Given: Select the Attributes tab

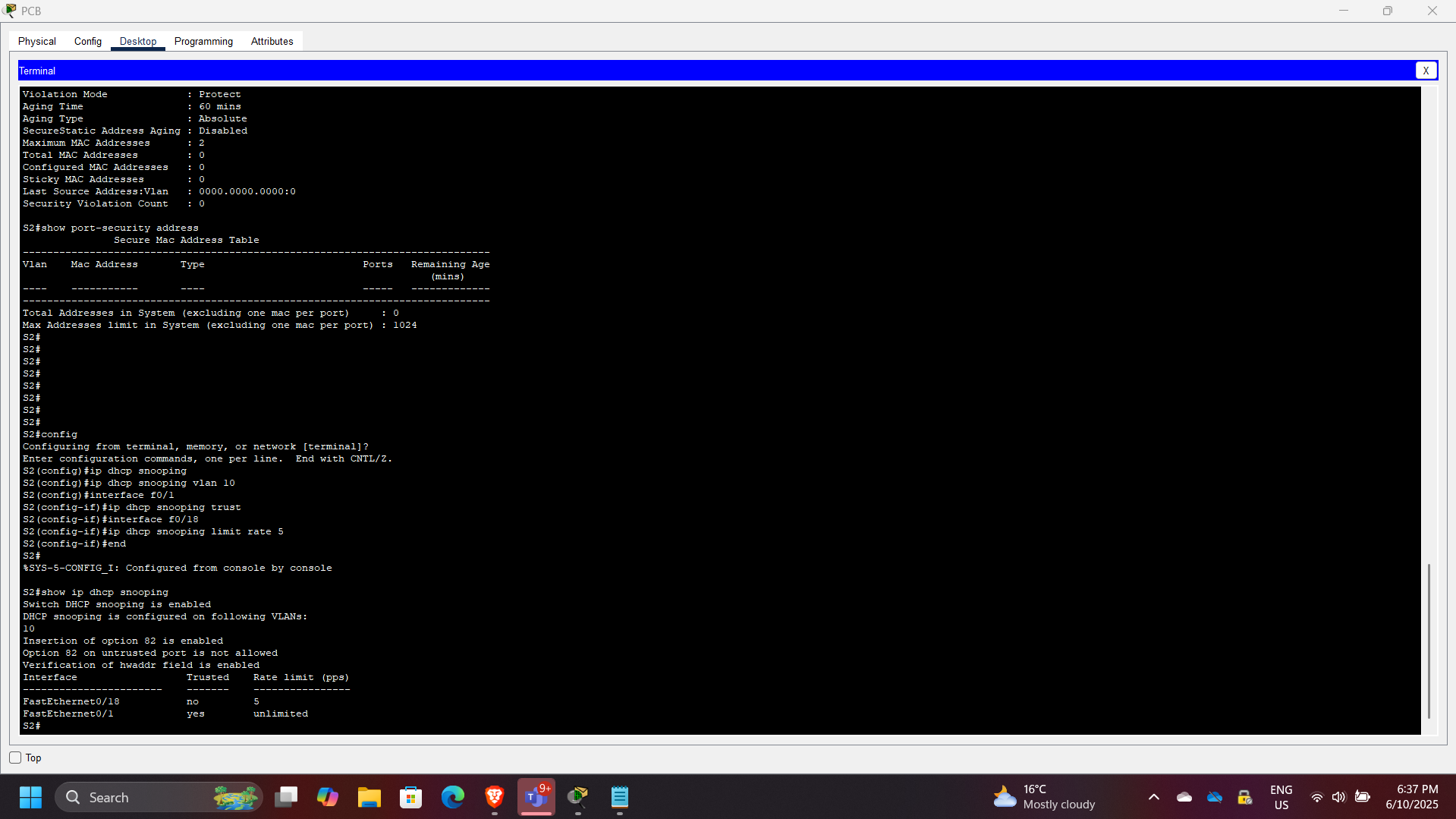Looking at the screenshot, I should point(271,41).
